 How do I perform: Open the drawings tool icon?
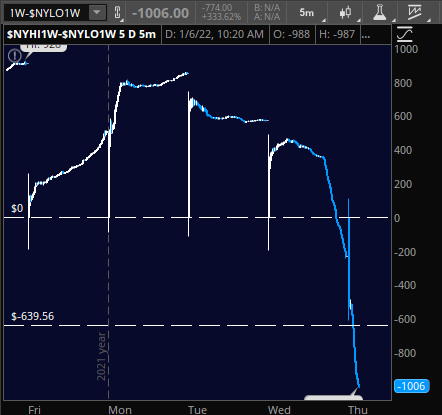(x=414, y=13)
